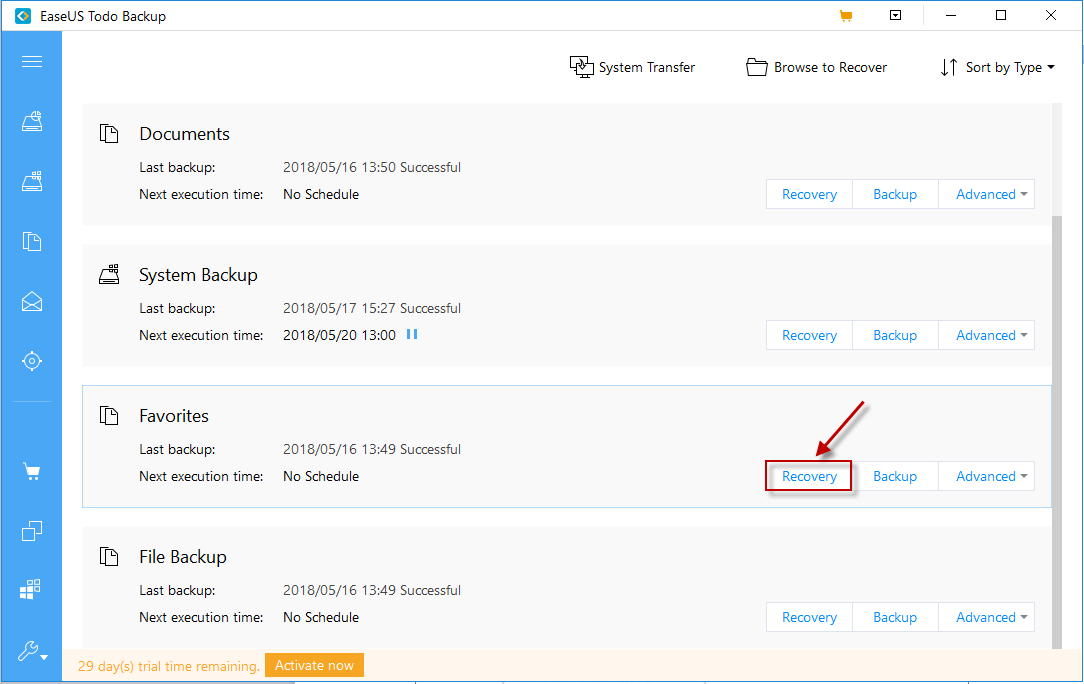This screenshot has width=1084, height=684.
Task: Click Recovery for Documents backup
Action: coord(809,194)
